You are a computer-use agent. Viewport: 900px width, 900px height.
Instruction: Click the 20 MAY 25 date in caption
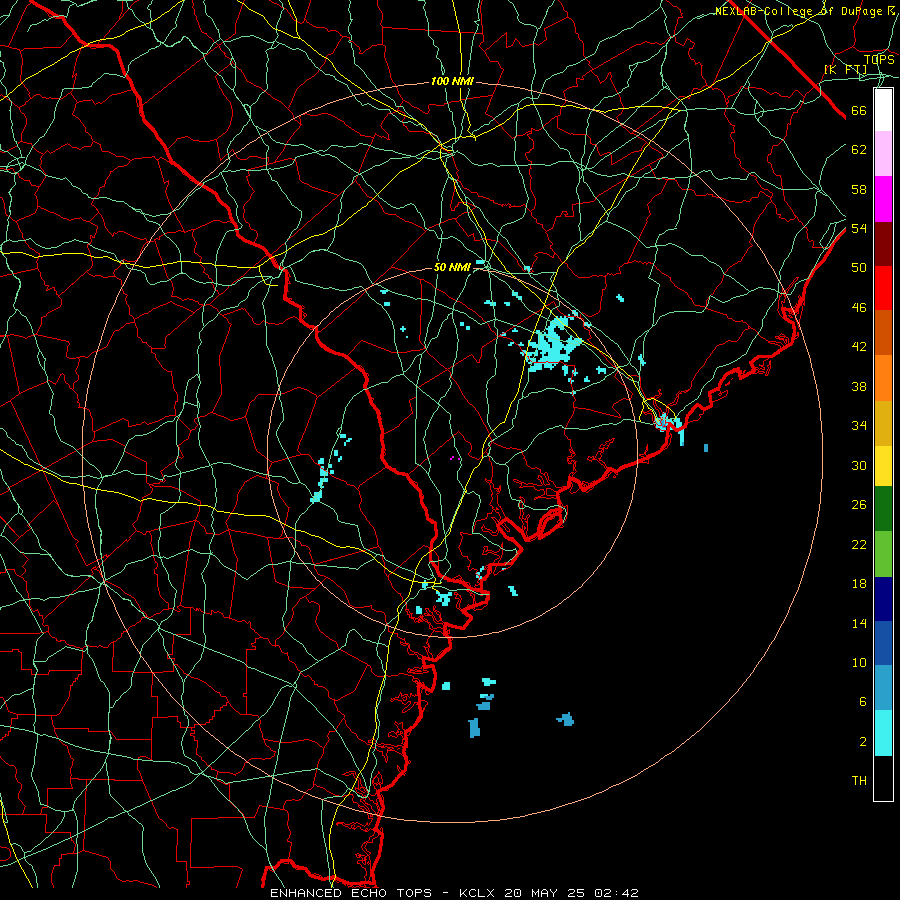(x=544, y=893)
